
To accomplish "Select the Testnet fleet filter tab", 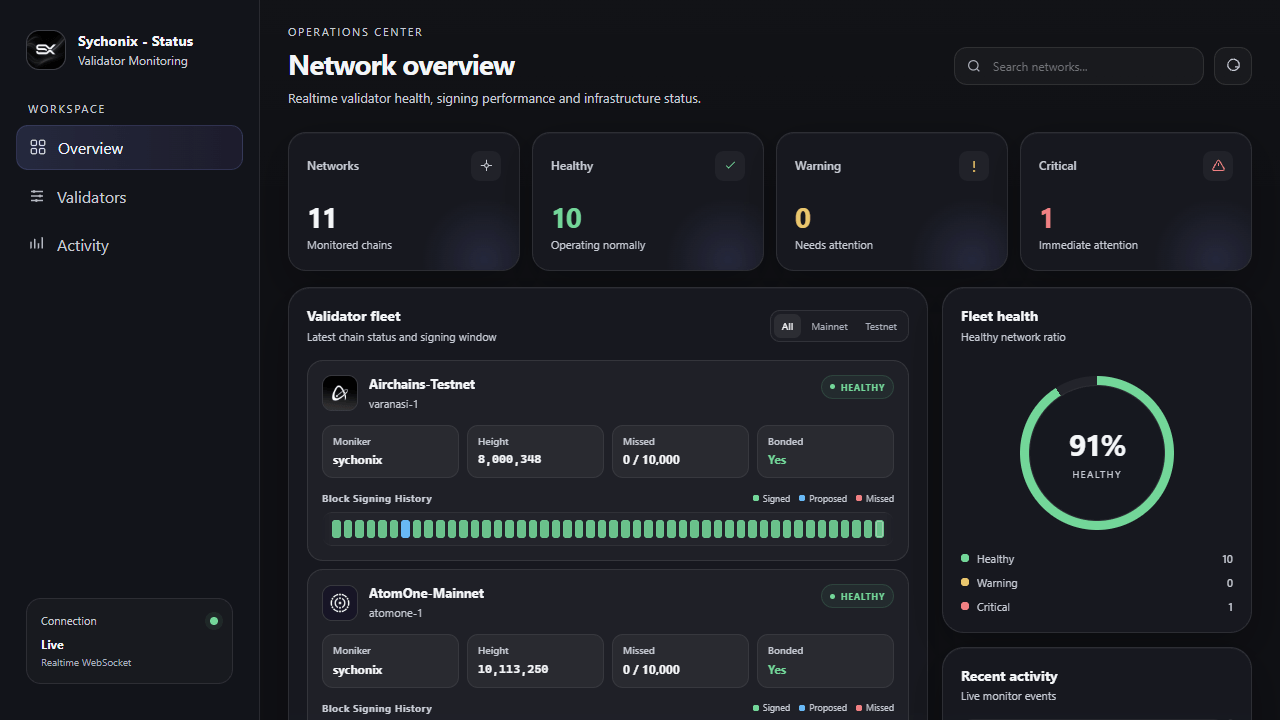I will click(881, 326).
